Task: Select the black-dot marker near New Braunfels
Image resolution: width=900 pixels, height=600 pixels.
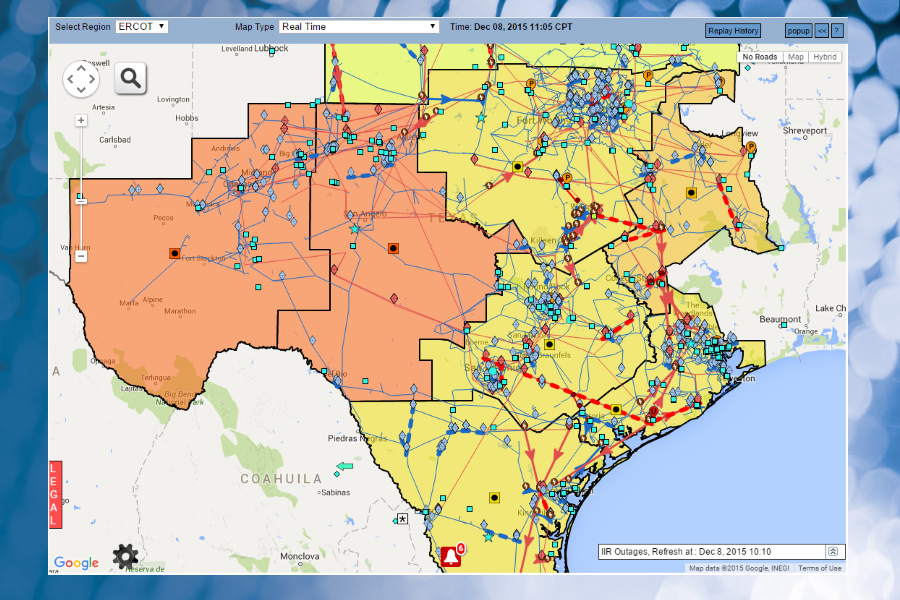Action: (549, 344)
